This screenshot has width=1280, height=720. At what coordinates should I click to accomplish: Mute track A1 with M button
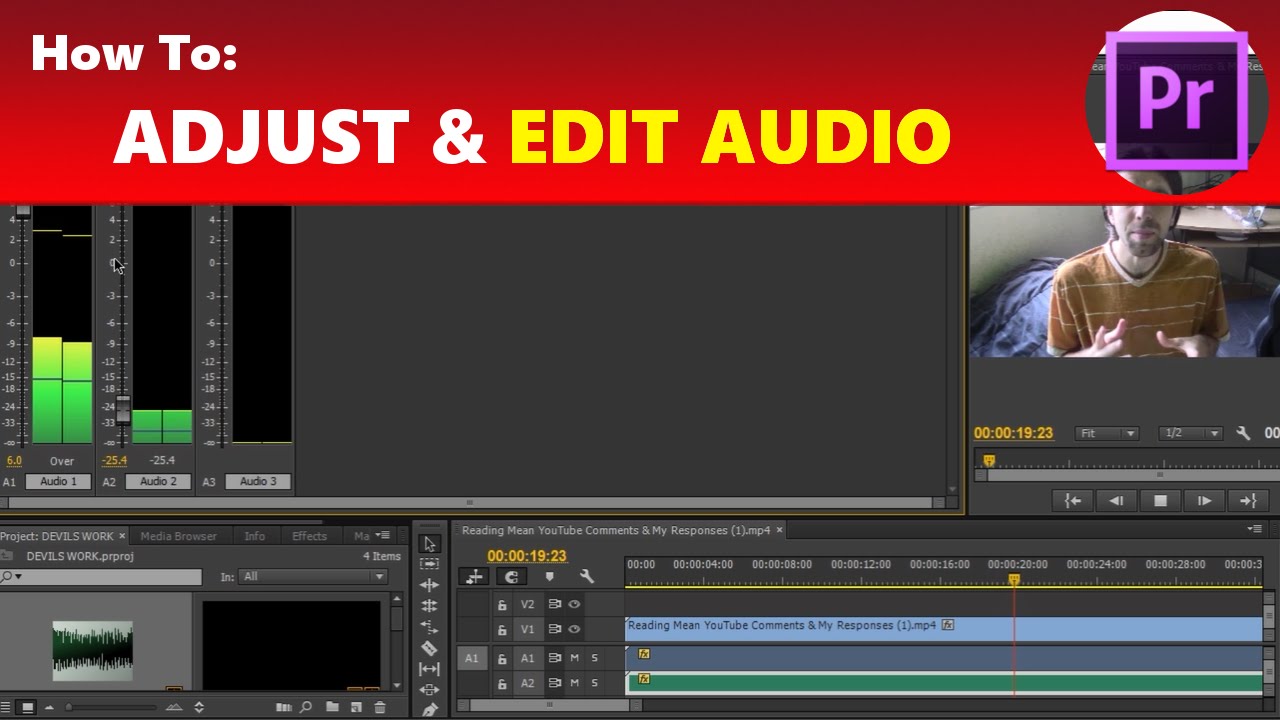click(x=575, y=658)
